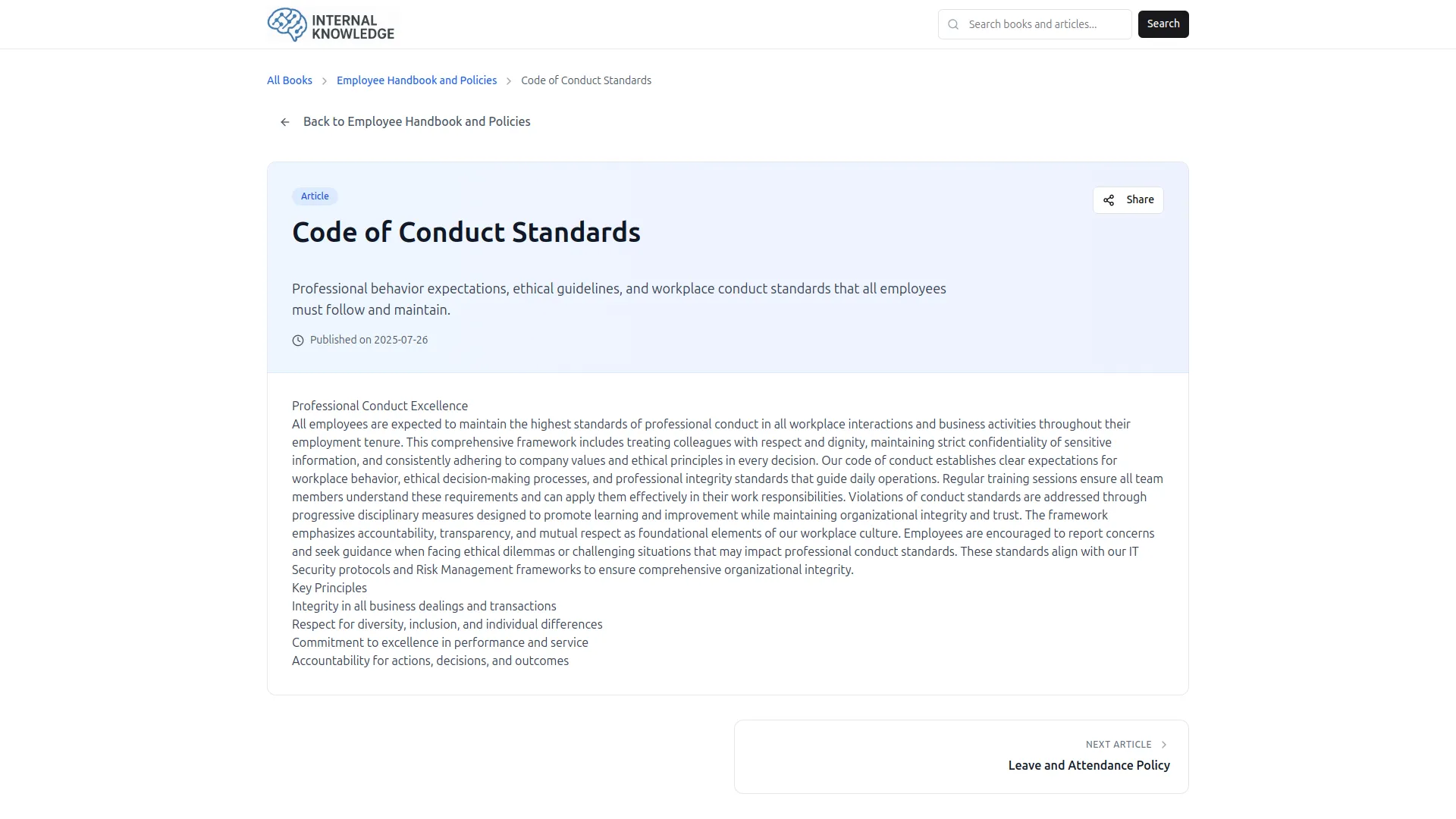
Task: Click the Key Principles line in article
Action: tap(329, 588)
